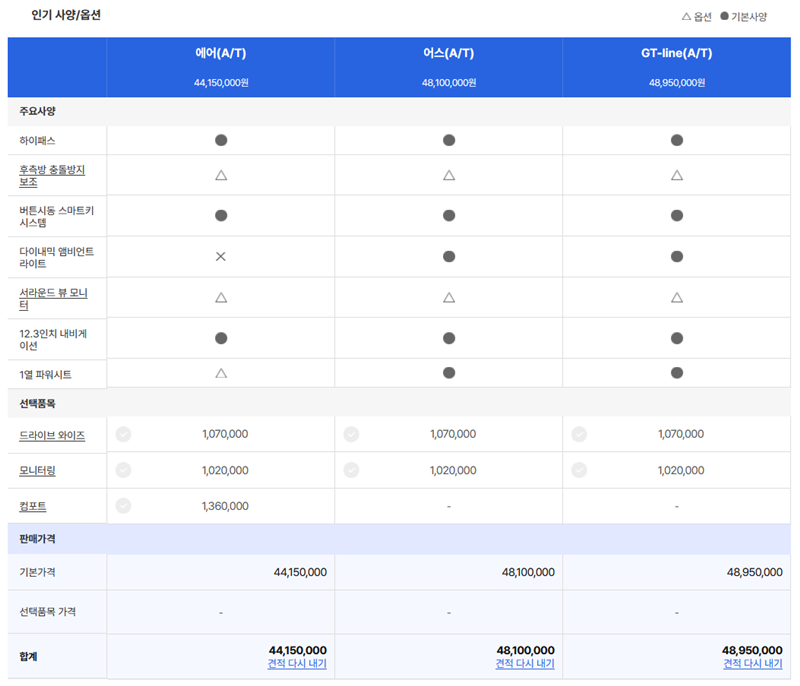Screen dimensions: 800x686
Task: Click 1열 파워시트 circle for GT-line(A/T)
Action: 677,373
